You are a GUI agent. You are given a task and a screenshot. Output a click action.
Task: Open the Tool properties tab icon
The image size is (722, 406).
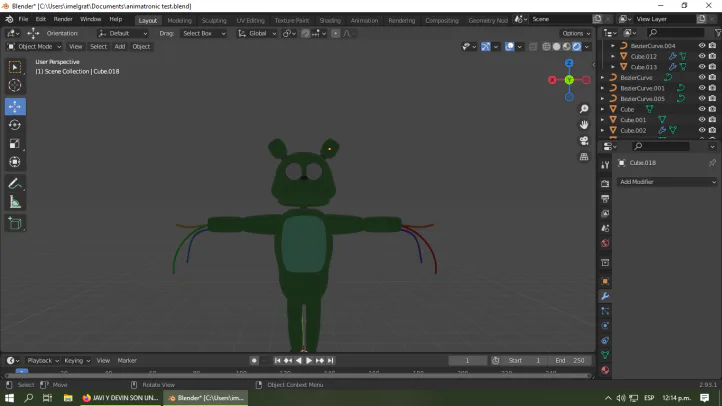(605, 165)
